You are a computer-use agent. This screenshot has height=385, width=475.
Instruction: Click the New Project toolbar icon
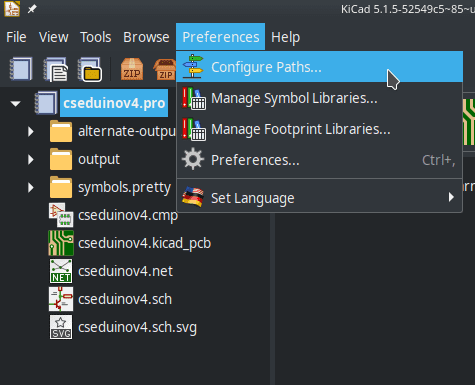coord(21,69)
